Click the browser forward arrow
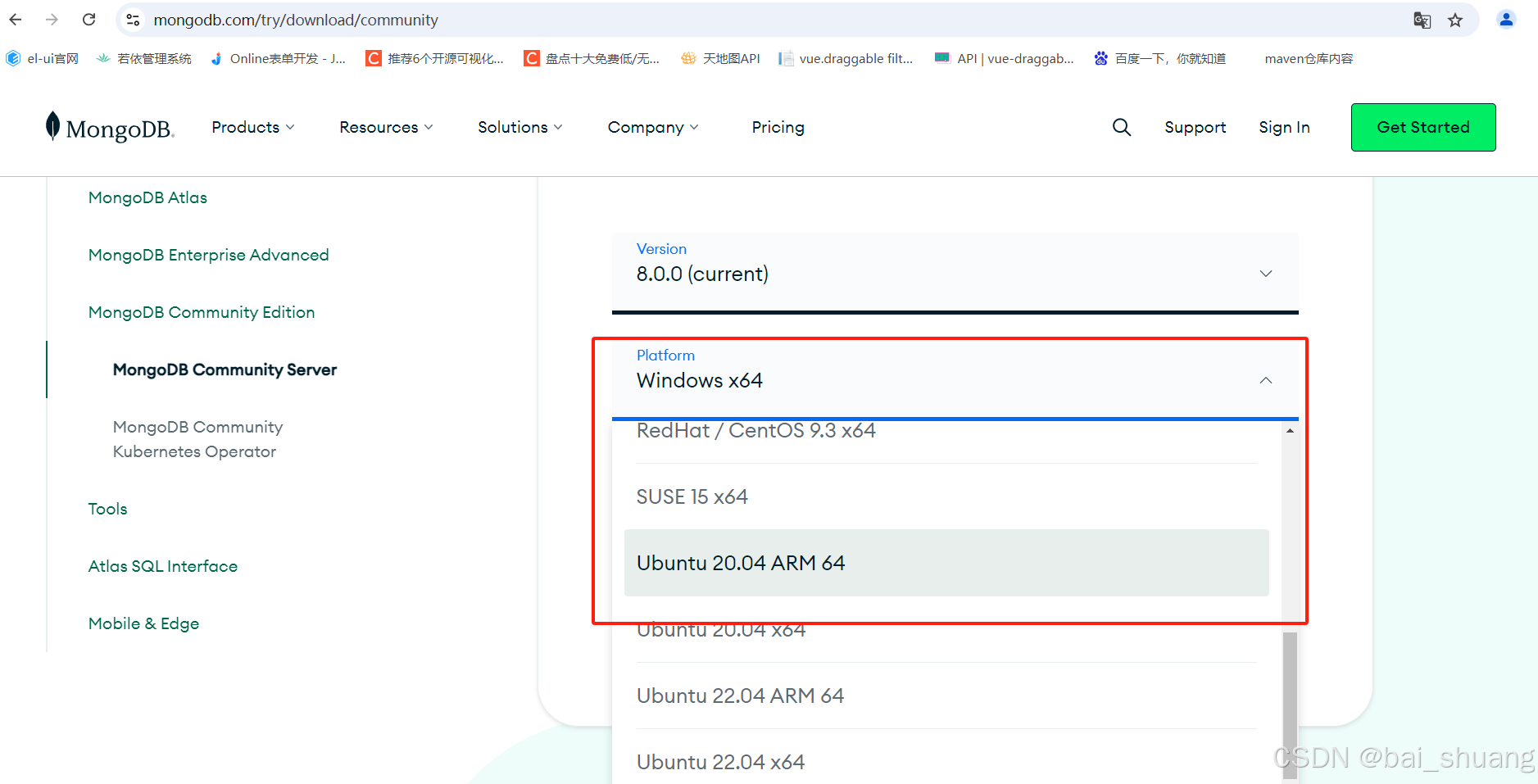 [x=52, y=20]
